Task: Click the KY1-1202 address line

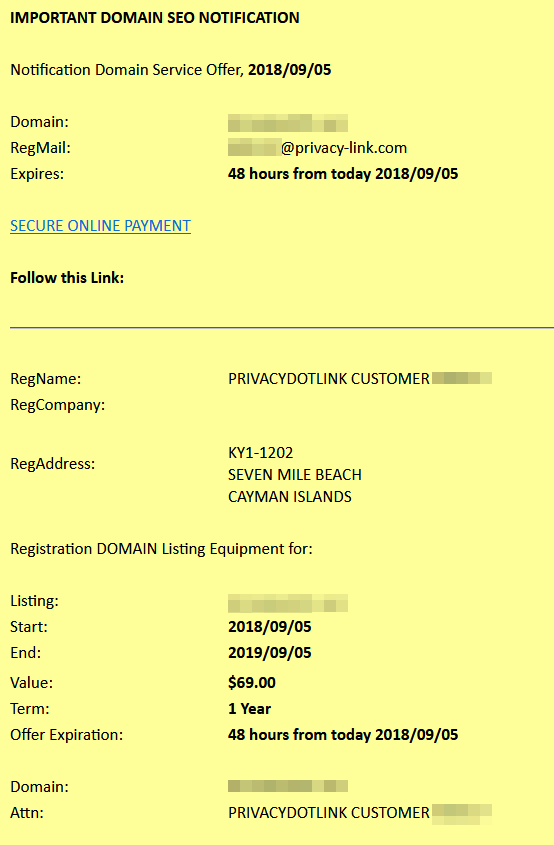Action: [x=260, y=453]
